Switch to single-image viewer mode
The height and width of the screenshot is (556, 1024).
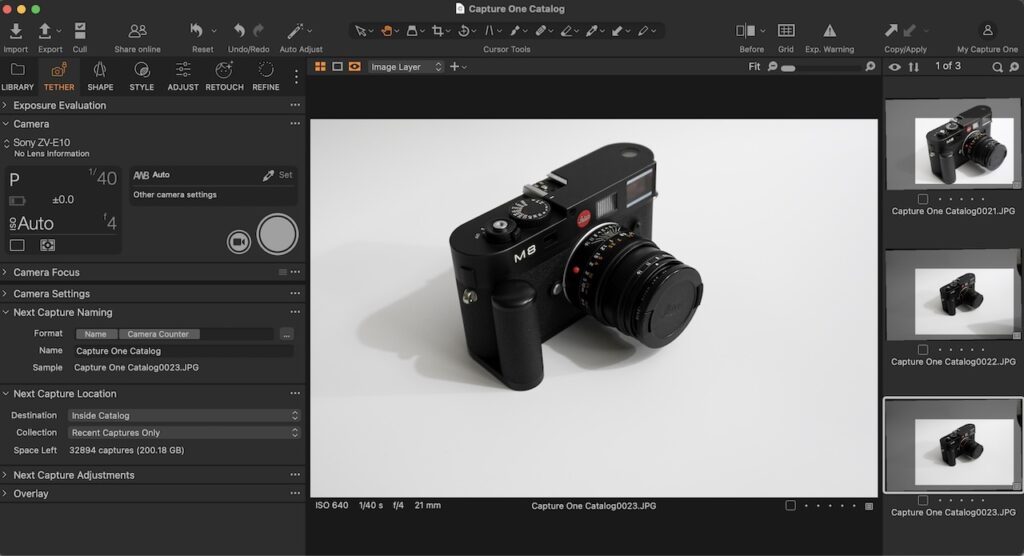tap(338, 67)
